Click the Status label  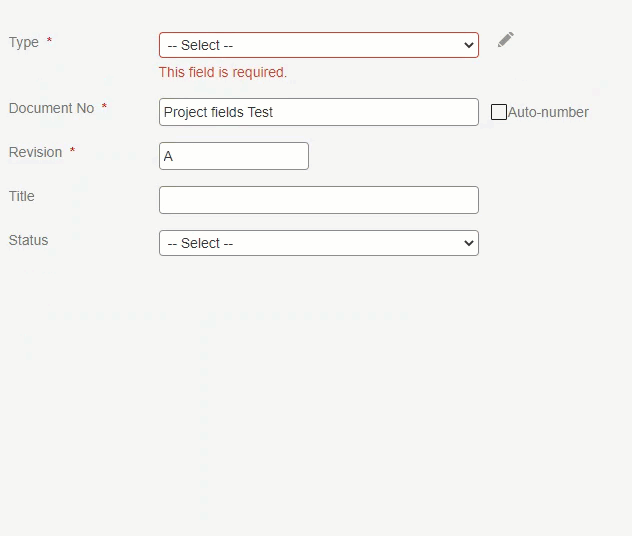click(x=29, y=240)
